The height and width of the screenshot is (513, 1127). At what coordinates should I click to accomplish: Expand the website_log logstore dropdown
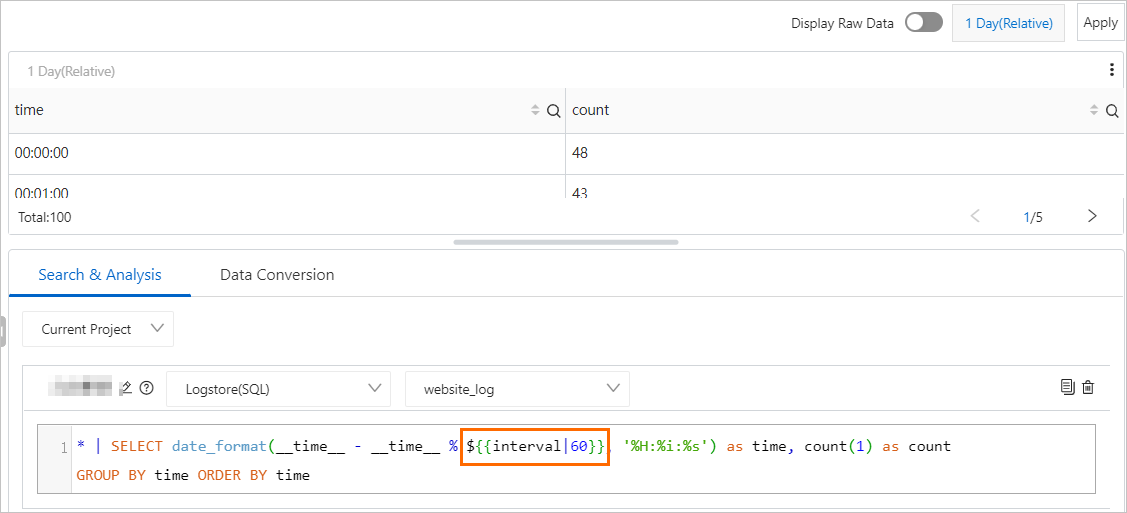click(x=518, y=389)
